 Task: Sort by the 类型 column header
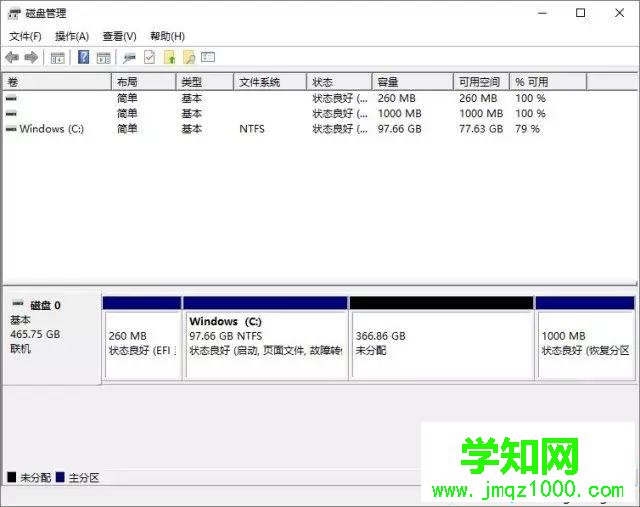[205, 82]
